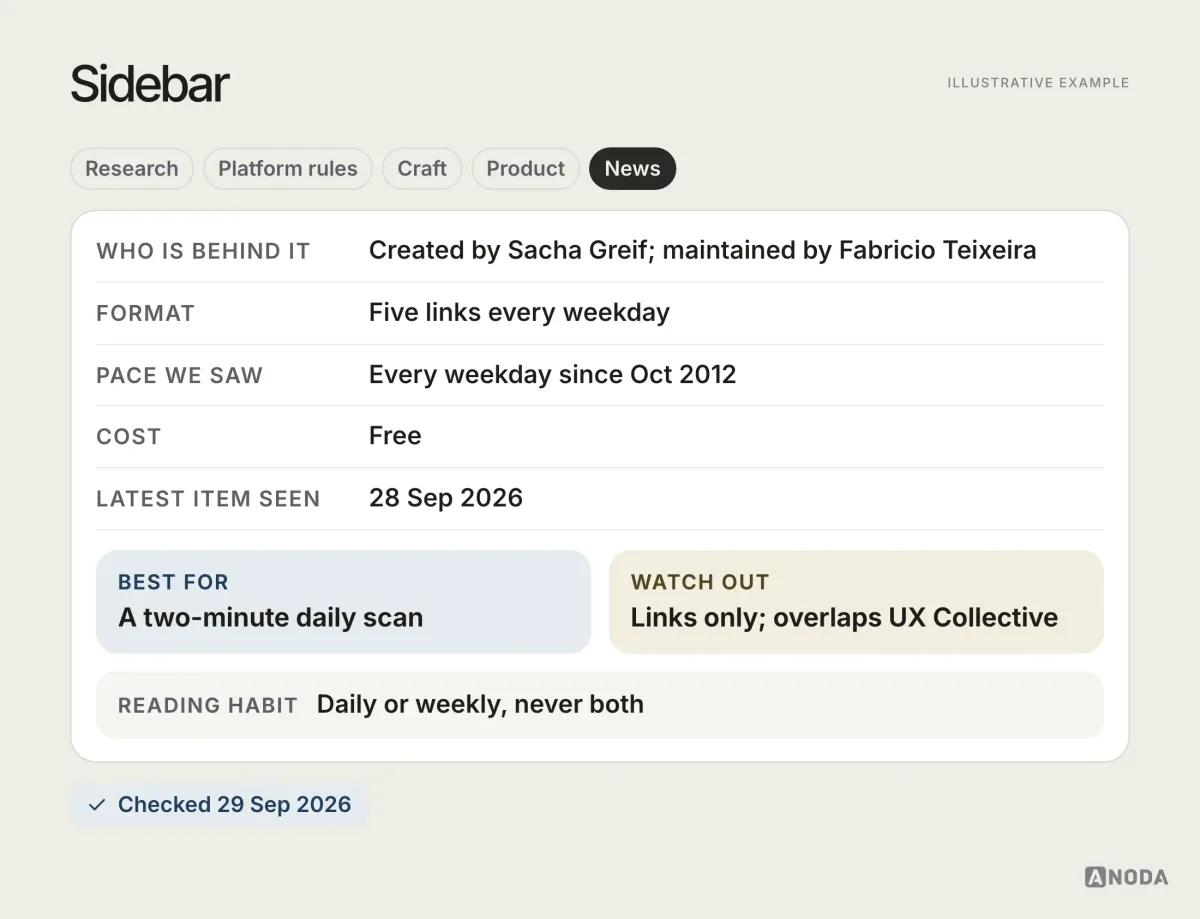
Task: Click the Sidebar title heading
Action: pos(150,83)
